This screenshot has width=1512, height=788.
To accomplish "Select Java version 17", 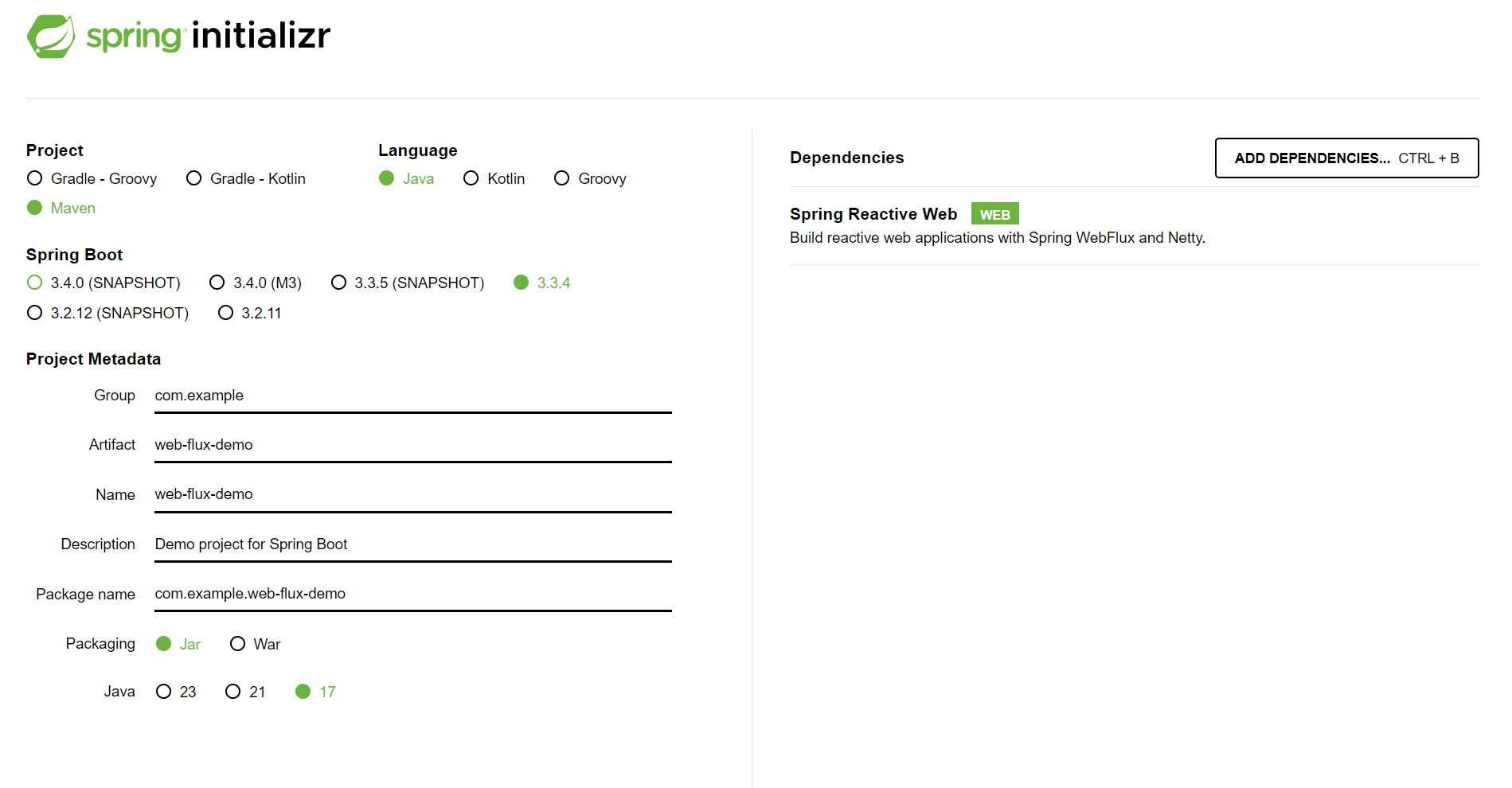I will [315, 692].
